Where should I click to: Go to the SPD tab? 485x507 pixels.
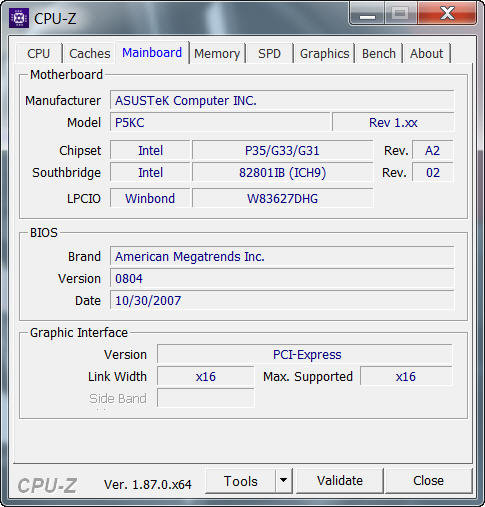coord(269,53)
